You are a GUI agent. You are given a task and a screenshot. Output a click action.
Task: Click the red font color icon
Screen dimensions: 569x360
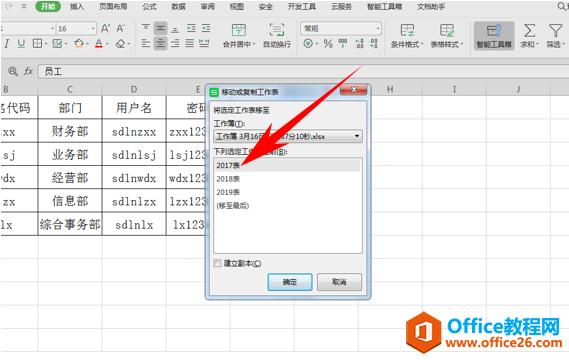[99, 44]
